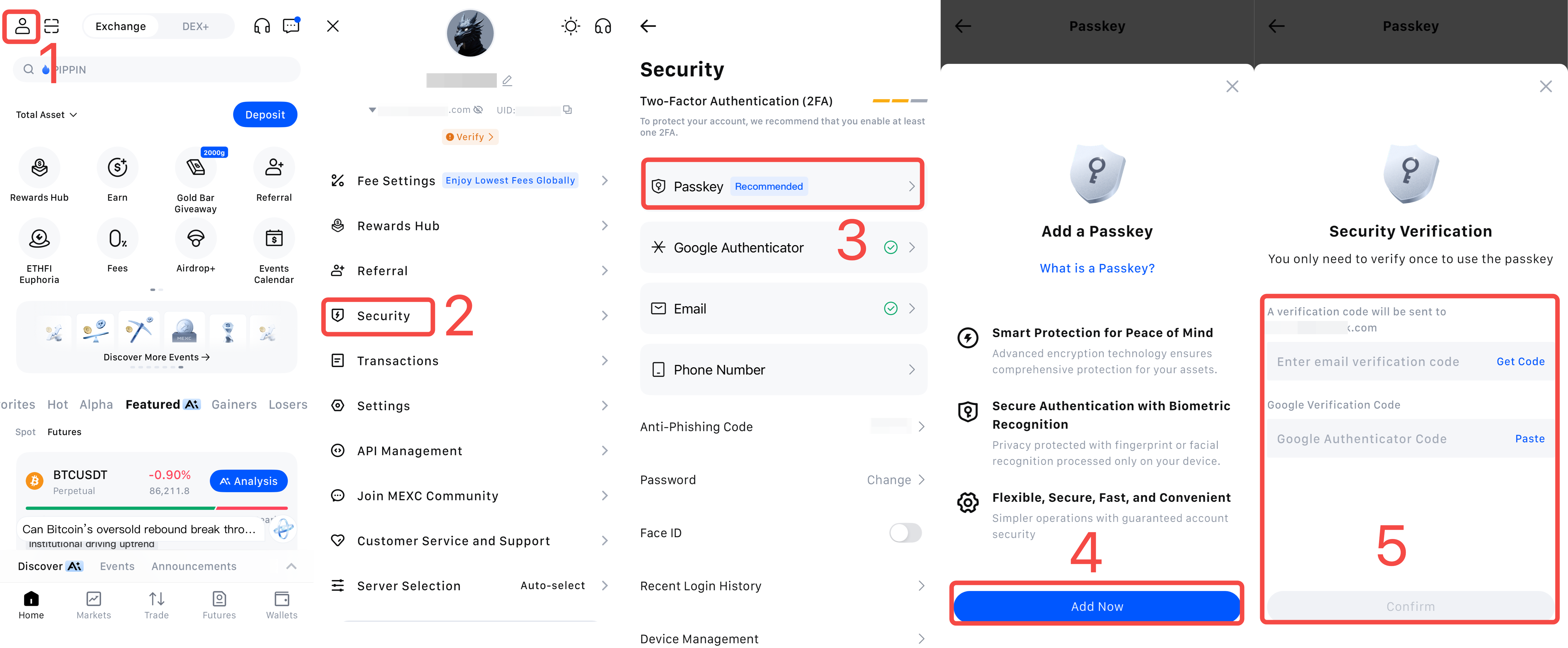Viewport: 1568px width, 648px height.
Task: Open the Rewards Hub shortcut icon
Action: click(x=39, y=167)
